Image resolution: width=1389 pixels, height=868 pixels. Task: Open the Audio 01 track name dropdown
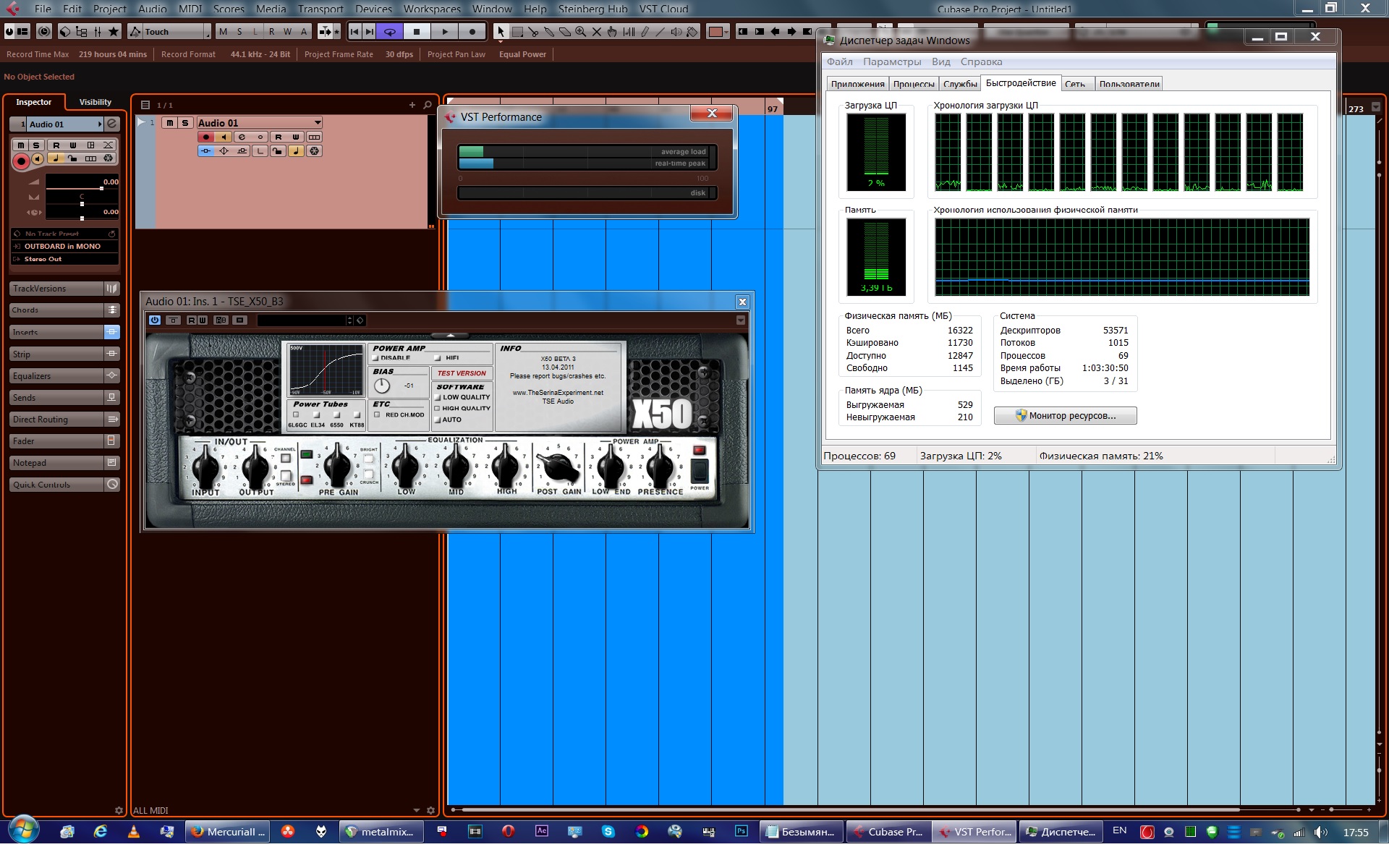(x=318, y=123)
